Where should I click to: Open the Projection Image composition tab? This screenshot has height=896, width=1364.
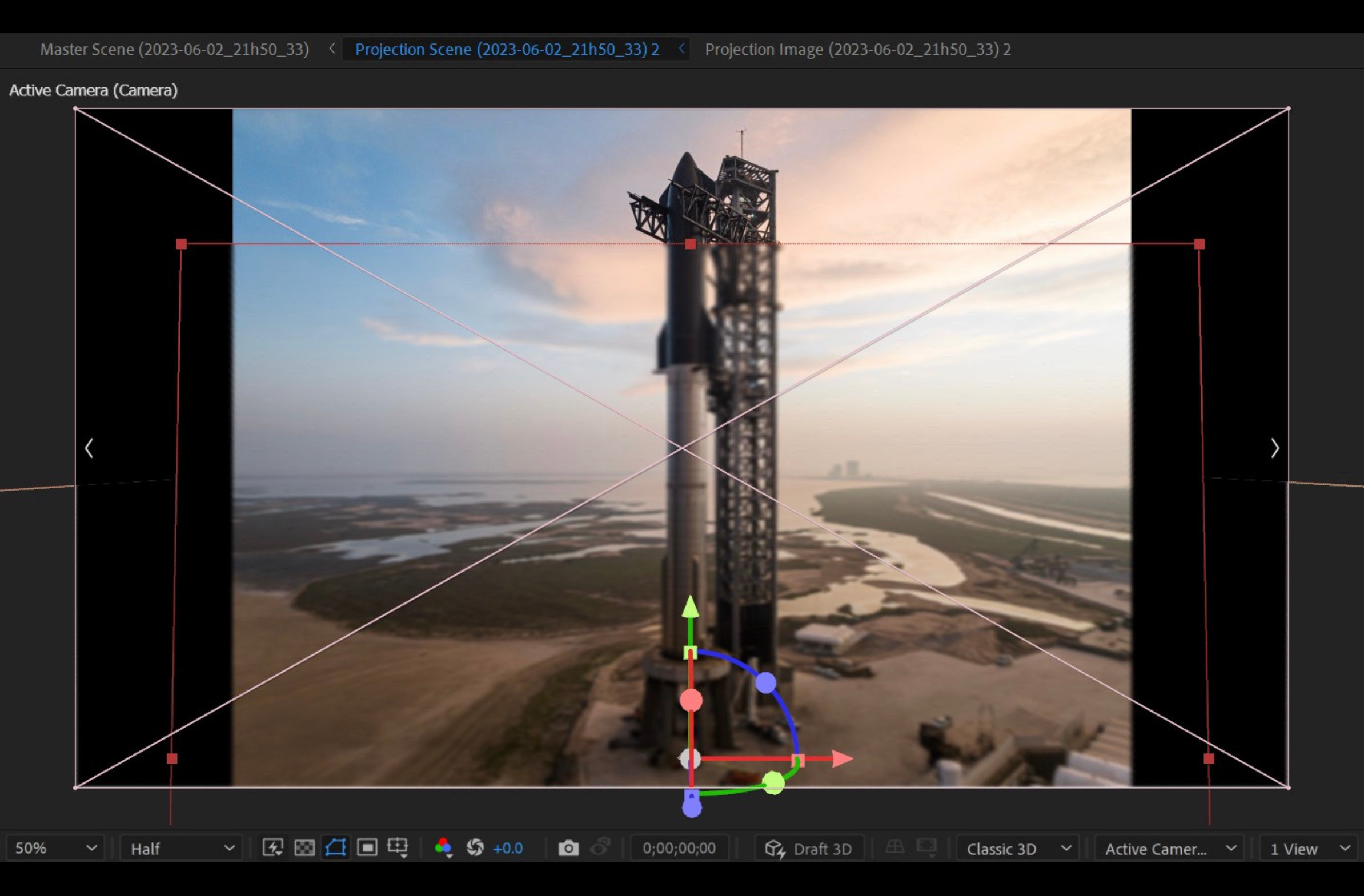(x=858, y=49)
